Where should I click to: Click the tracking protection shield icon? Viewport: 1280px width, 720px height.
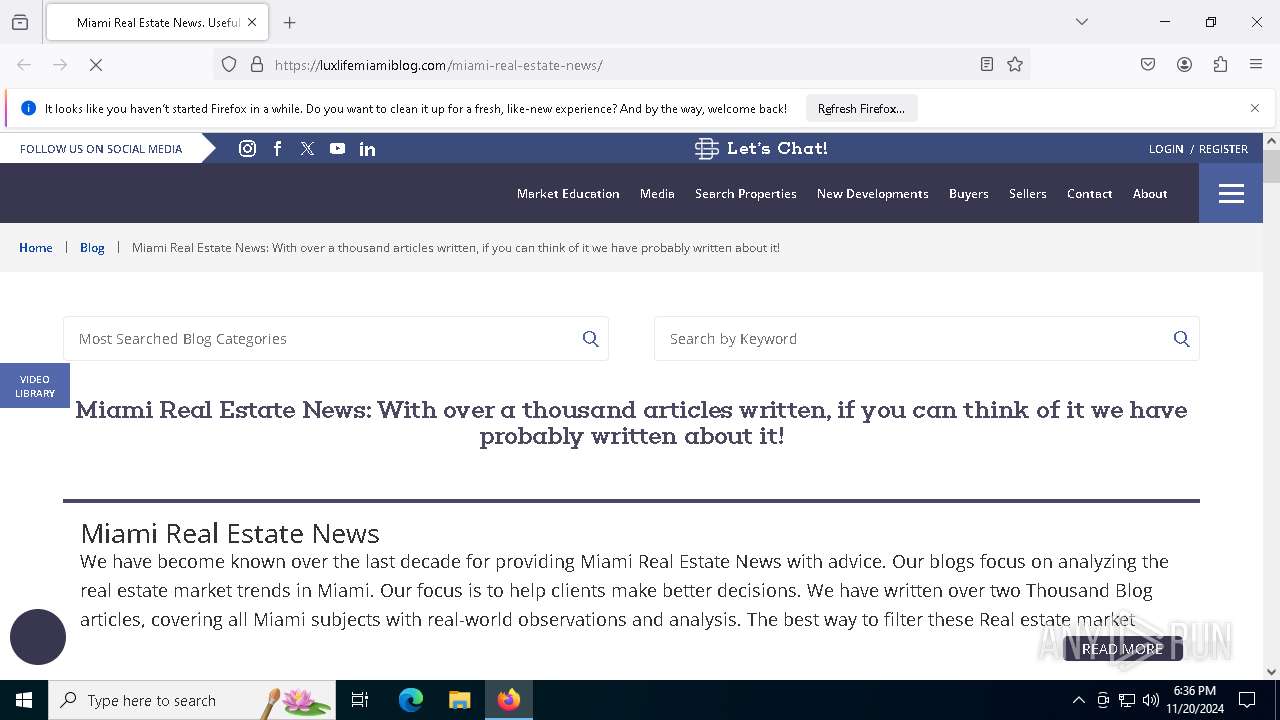click(229, 65)
